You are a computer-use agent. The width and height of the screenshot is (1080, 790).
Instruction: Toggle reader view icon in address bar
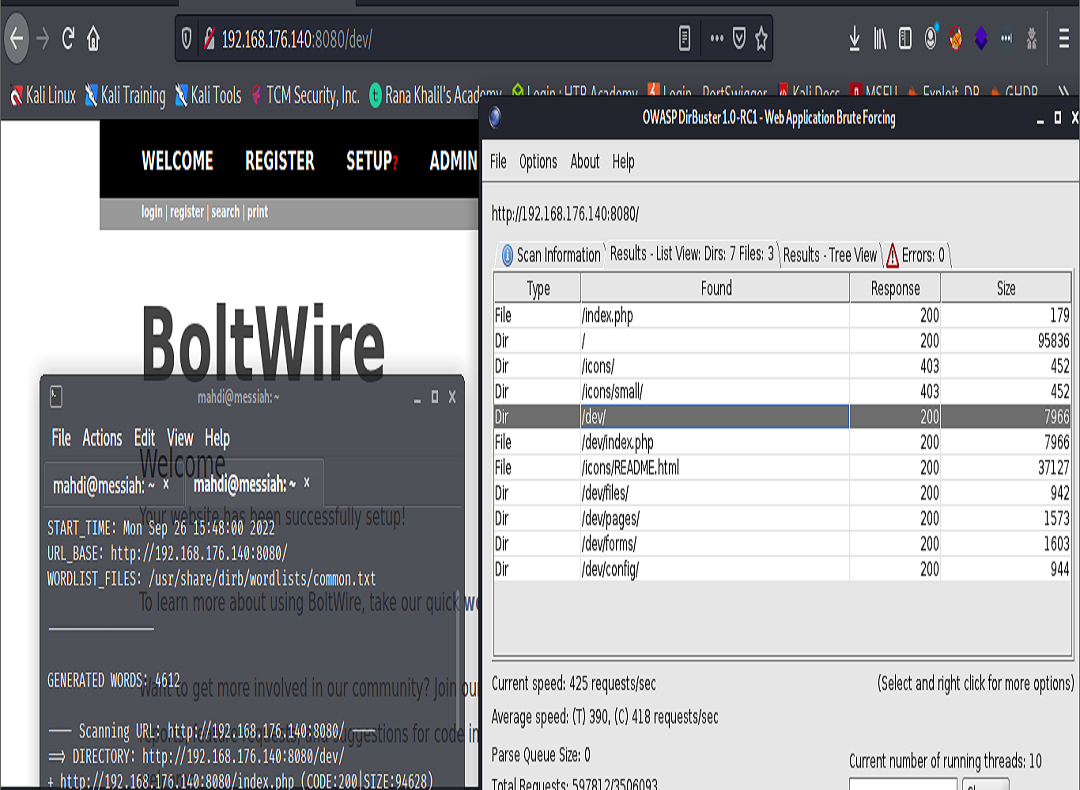[684, 39]
